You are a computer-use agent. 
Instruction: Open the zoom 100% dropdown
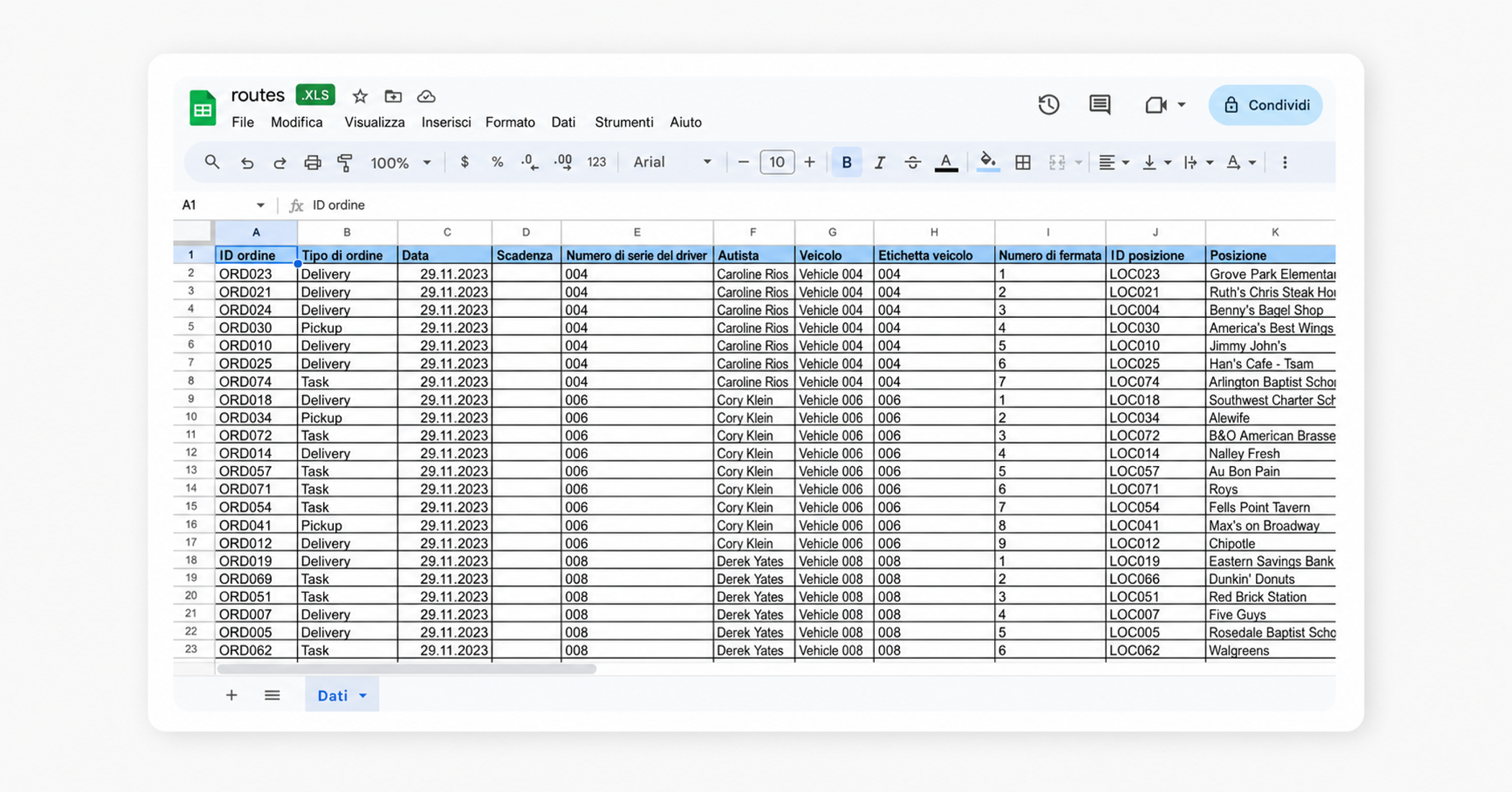[401, 163]
